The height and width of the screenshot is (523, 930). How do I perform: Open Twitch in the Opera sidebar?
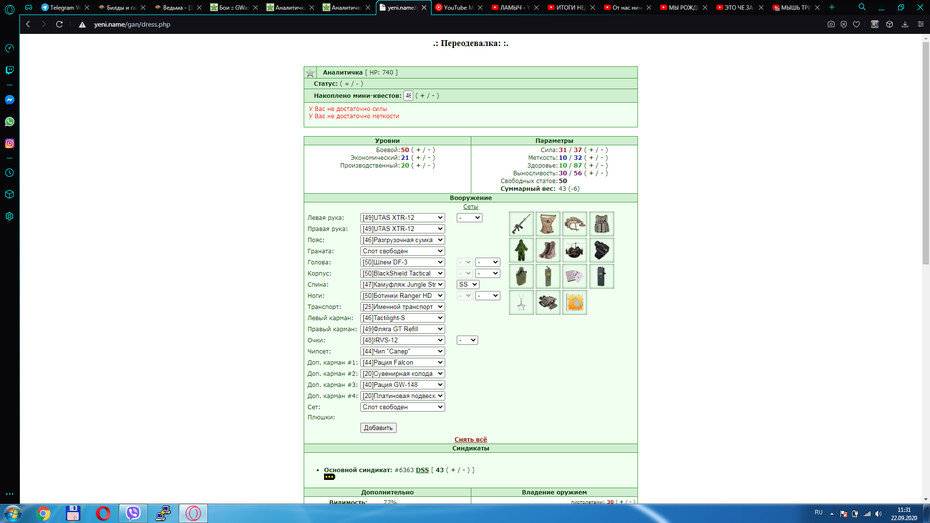9,70
